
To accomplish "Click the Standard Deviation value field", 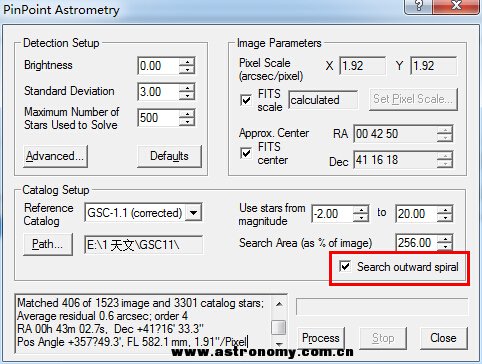I will click(x=158, y=92).
